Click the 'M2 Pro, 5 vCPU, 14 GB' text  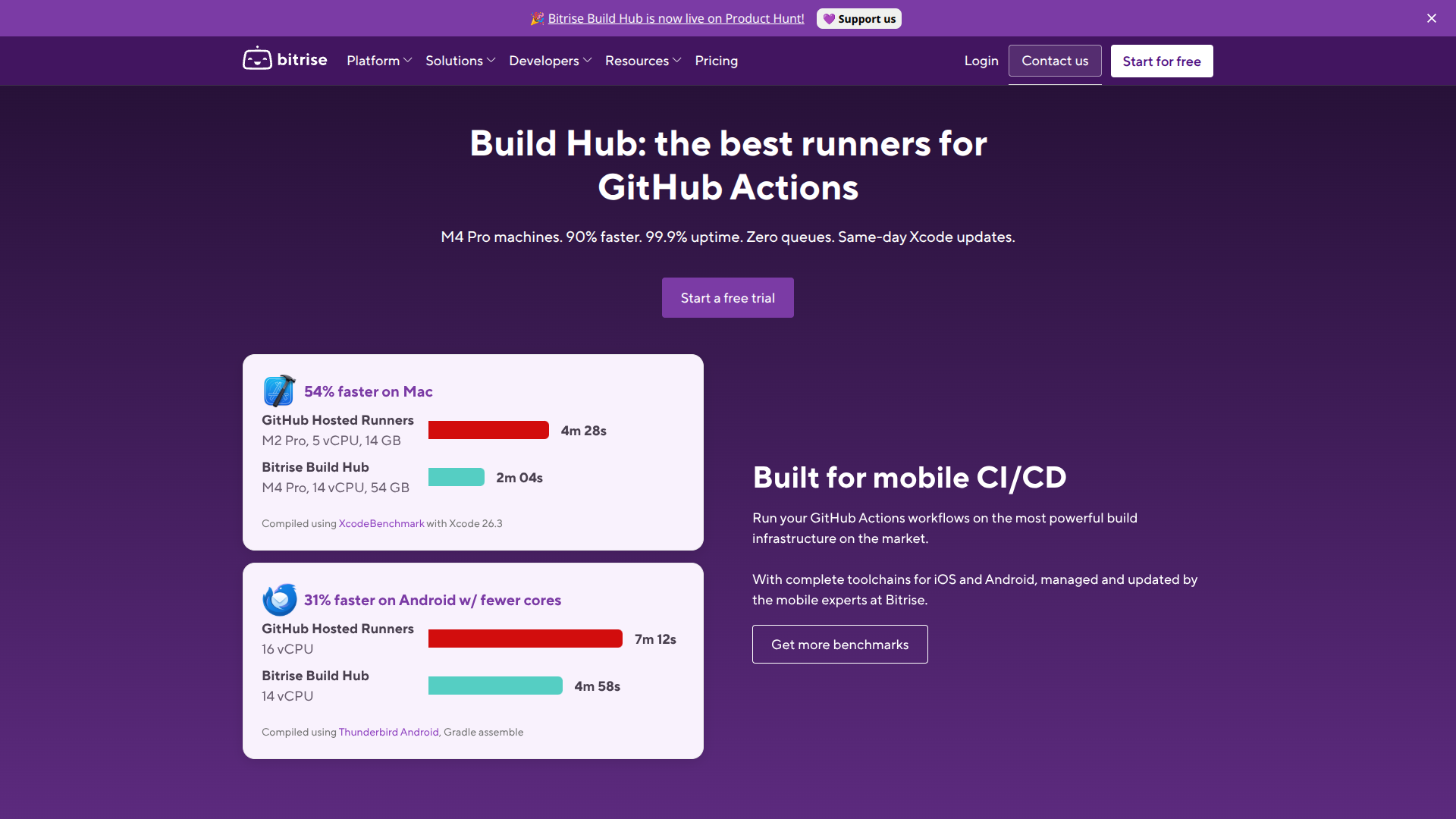[x=331, y=441]
